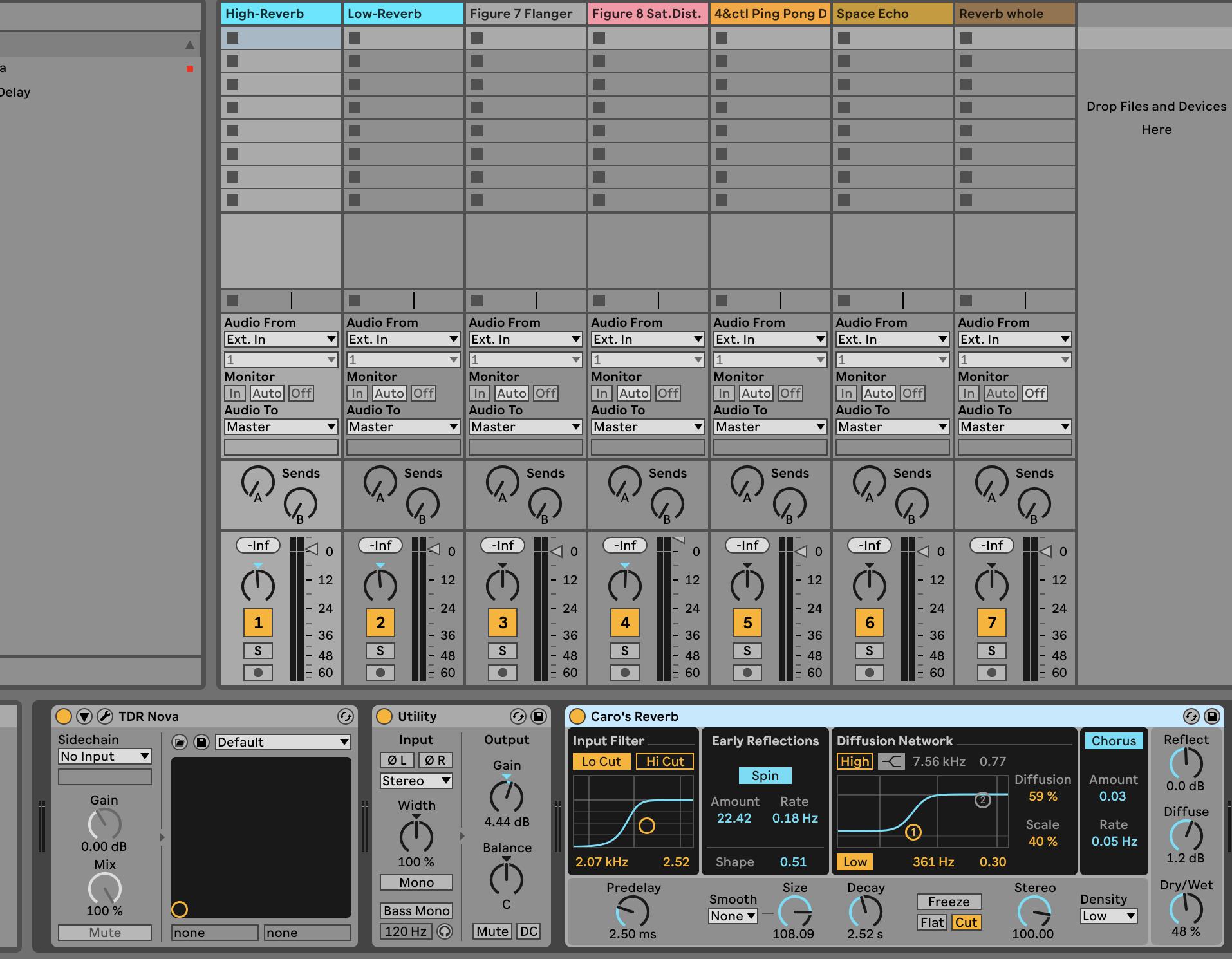
Task: Toggle Caro's Reverb device activator on/off
Action: pyautogui.click(x=577, y=716)
